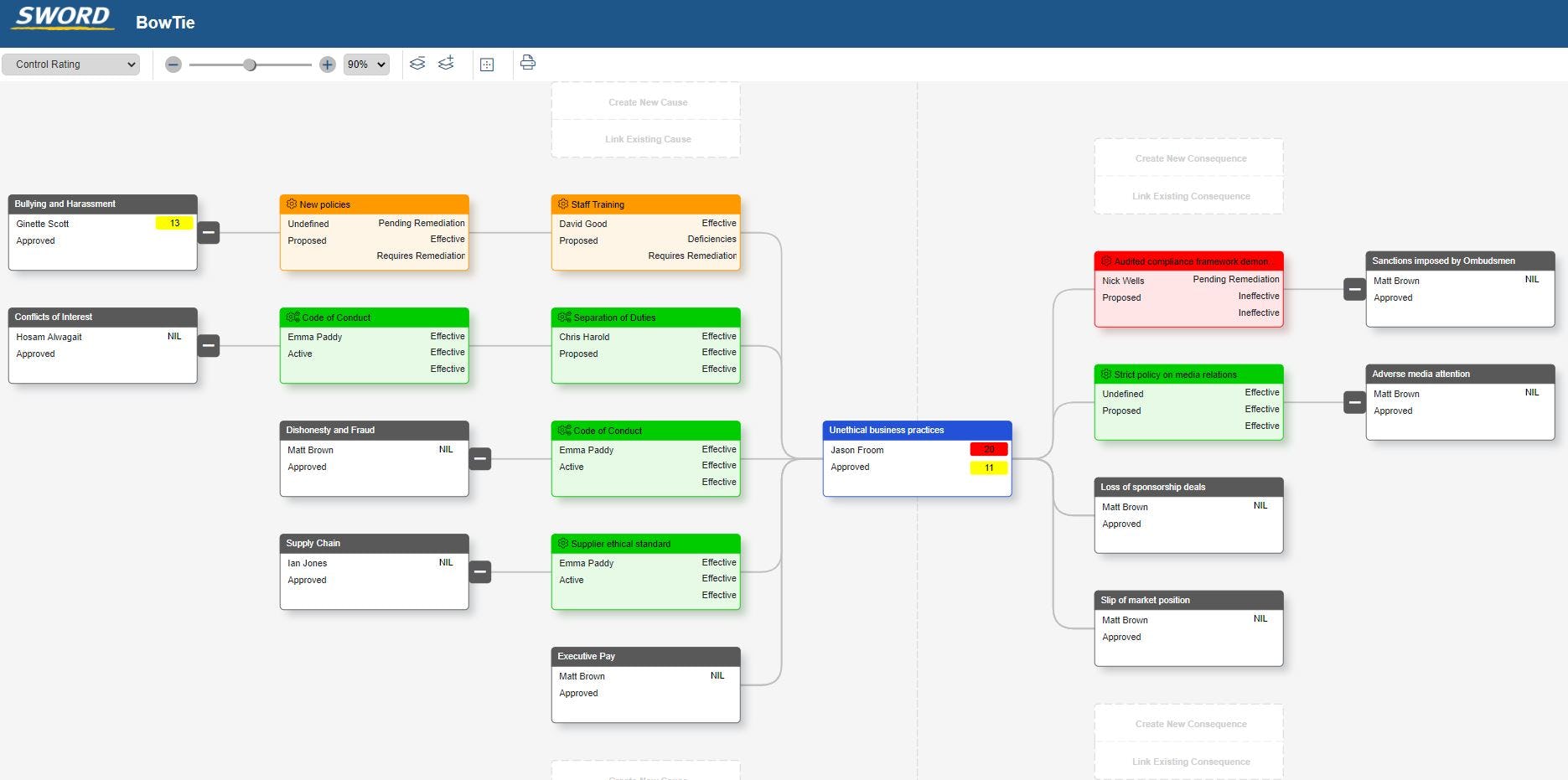Open the Control Rating dropdown
1568x780 pixels.
coord(70,64)
